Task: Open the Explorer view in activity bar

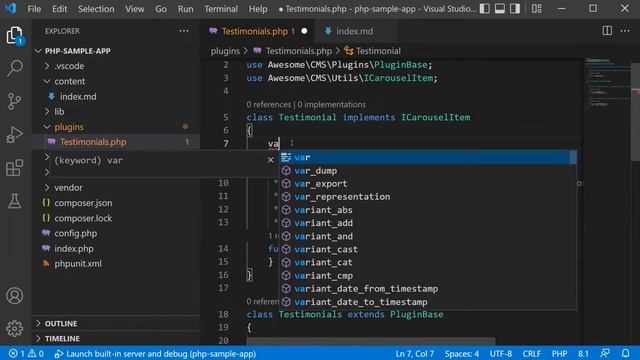Action: [15, 36]
